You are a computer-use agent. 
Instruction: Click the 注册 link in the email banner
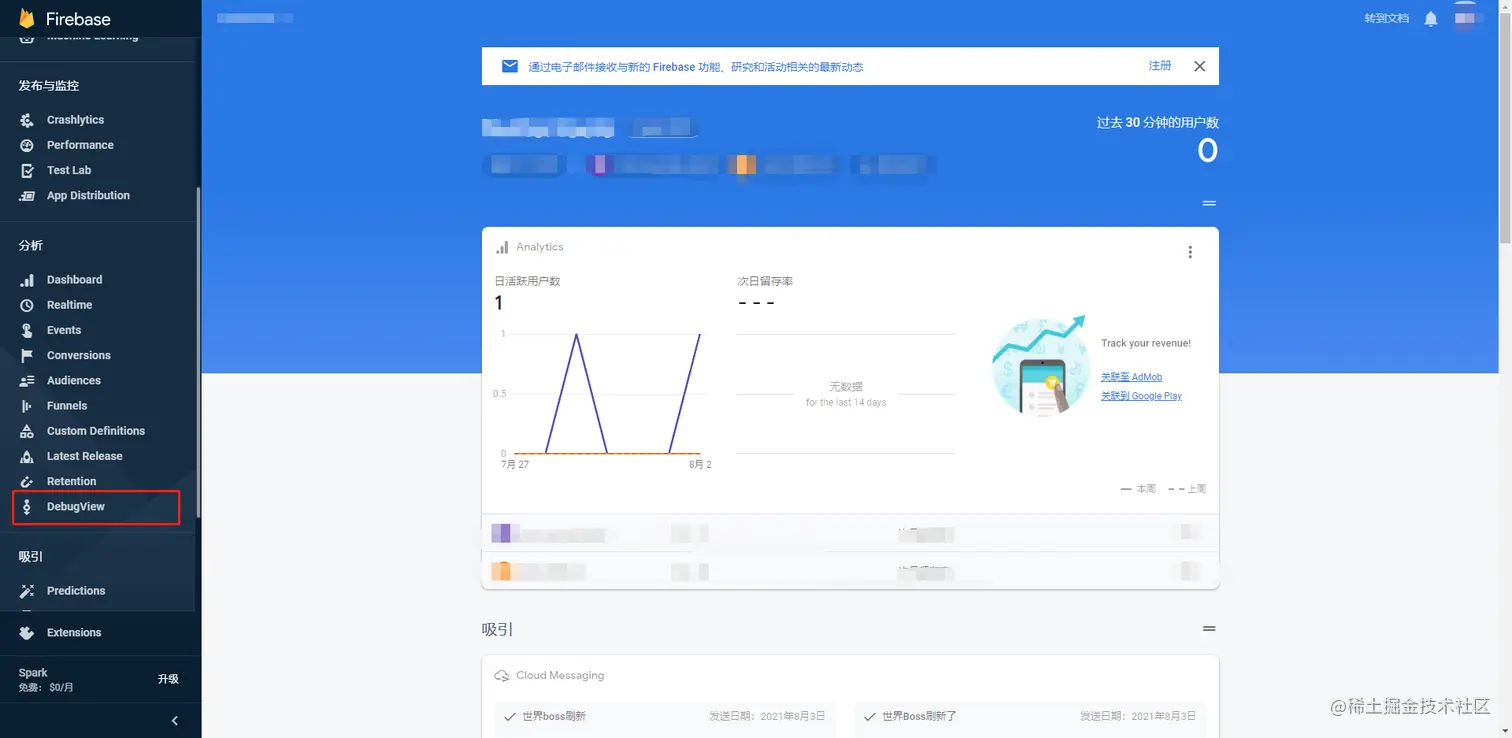tap(1159, 65)
